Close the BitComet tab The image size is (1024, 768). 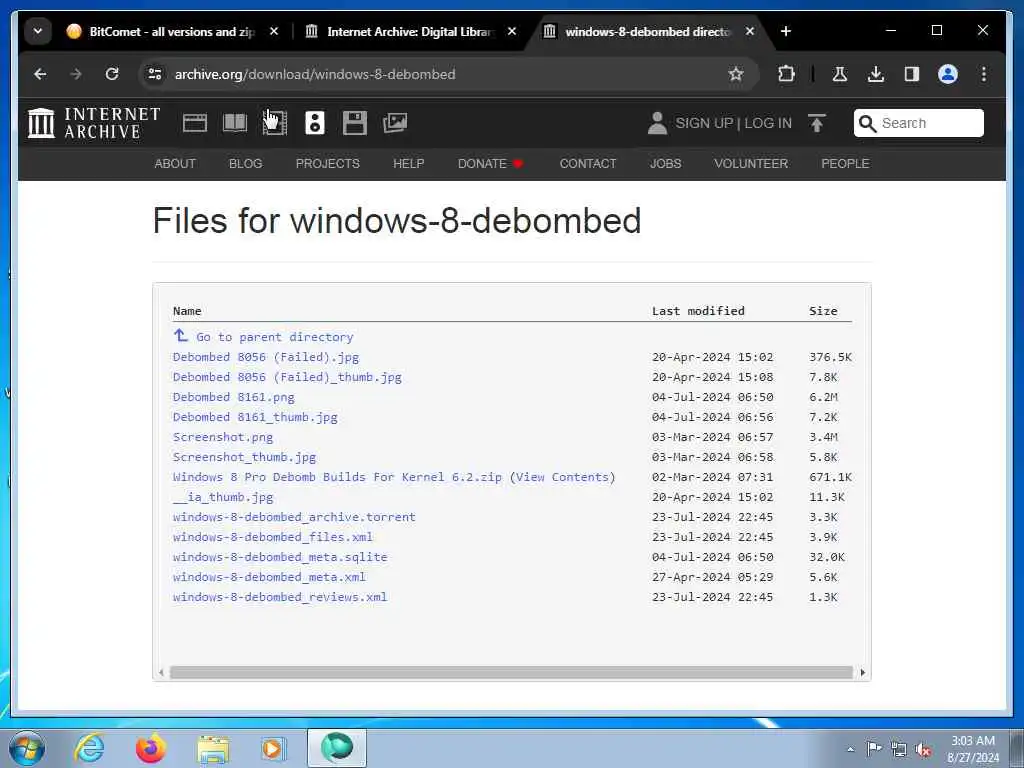coord(274,31)
